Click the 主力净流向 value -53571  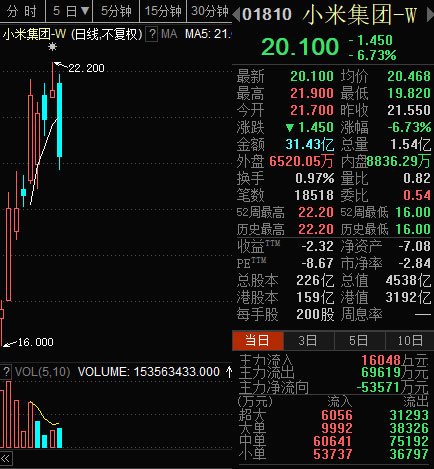click(378, 388)
